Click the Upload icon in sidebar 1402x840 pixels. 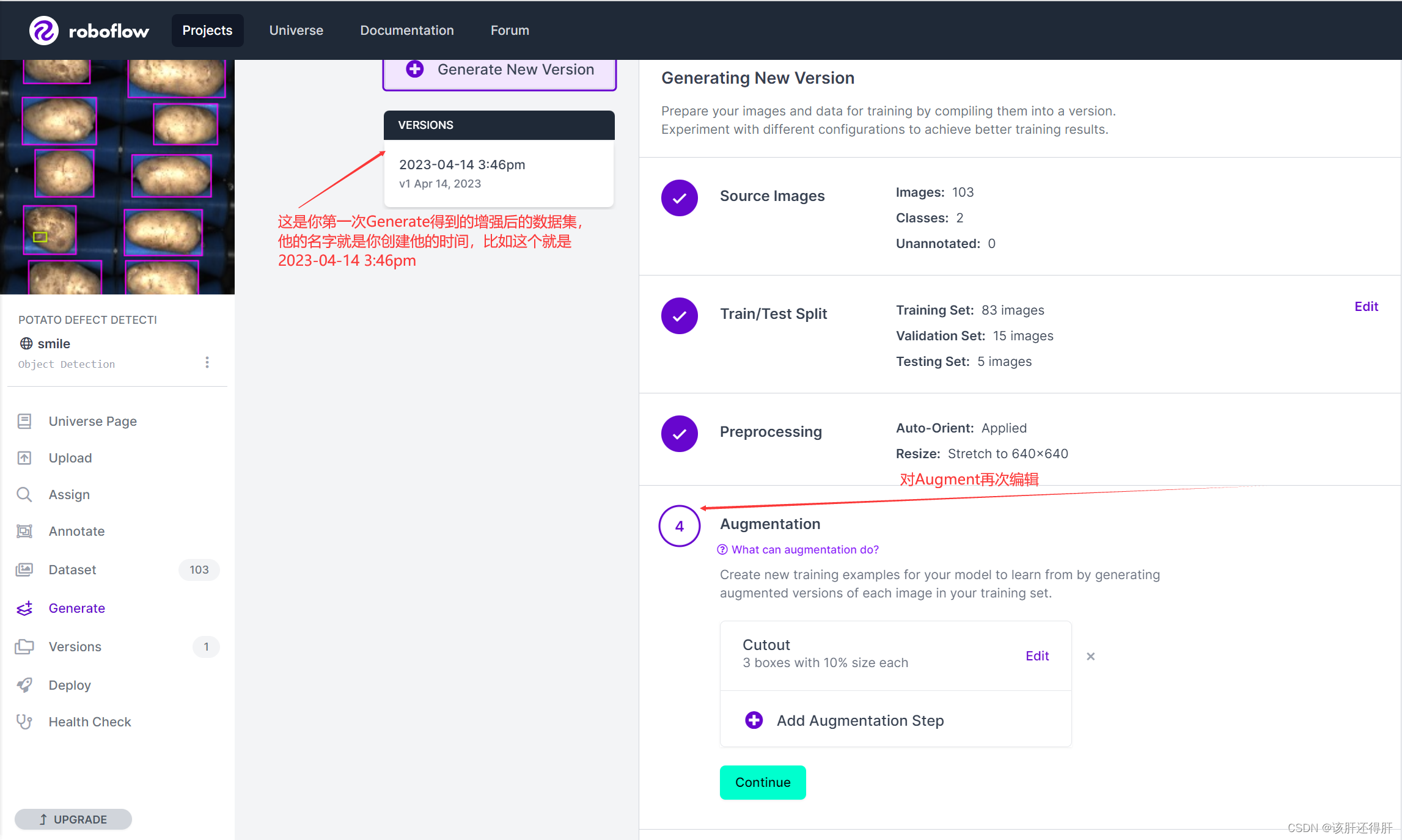24,458
